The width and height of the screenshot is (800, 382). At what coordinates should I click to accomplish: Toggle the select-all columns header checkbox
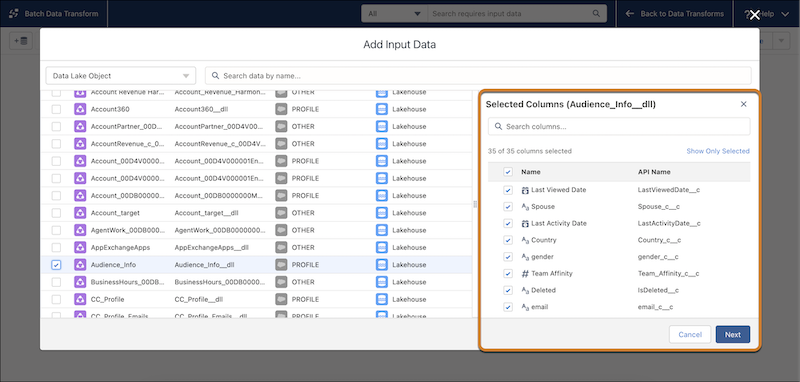click(x=508, y=172)
